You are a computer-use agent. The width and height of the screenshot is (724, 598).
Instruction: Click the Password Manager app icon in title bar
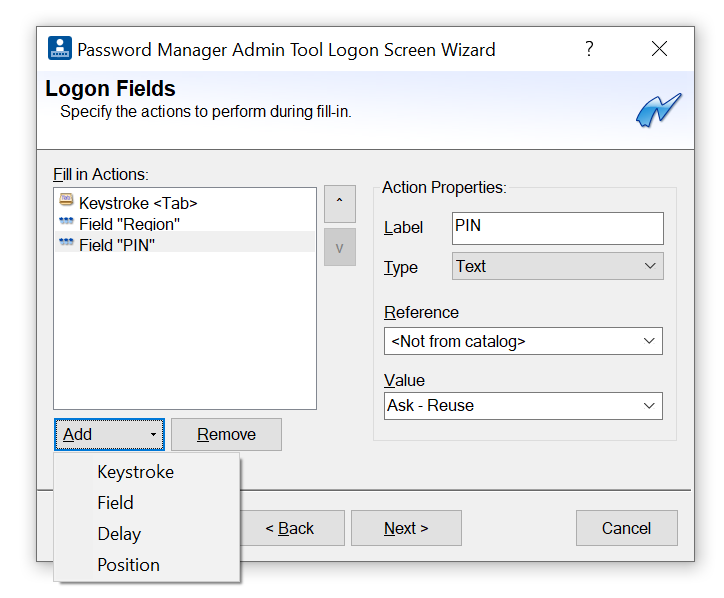point(60,49)
